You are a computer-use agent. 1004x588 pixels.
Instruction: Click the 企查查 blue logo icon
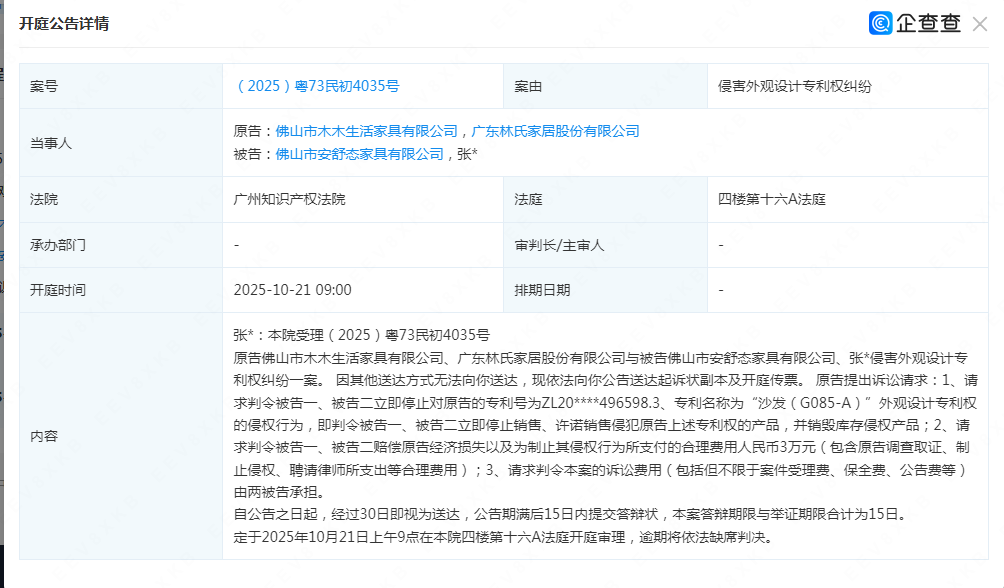(x=881, y=23)
